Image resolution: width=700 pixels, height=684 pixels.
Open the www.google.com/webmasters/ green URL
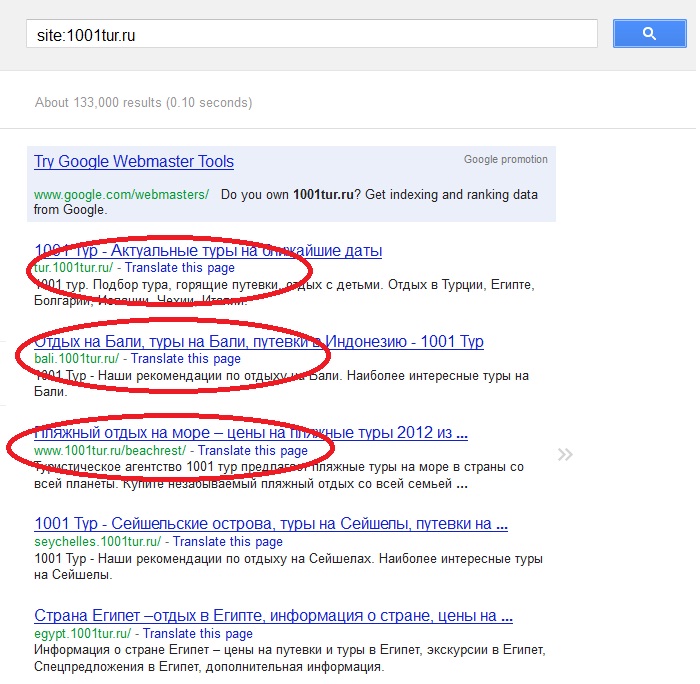point(121,195)
